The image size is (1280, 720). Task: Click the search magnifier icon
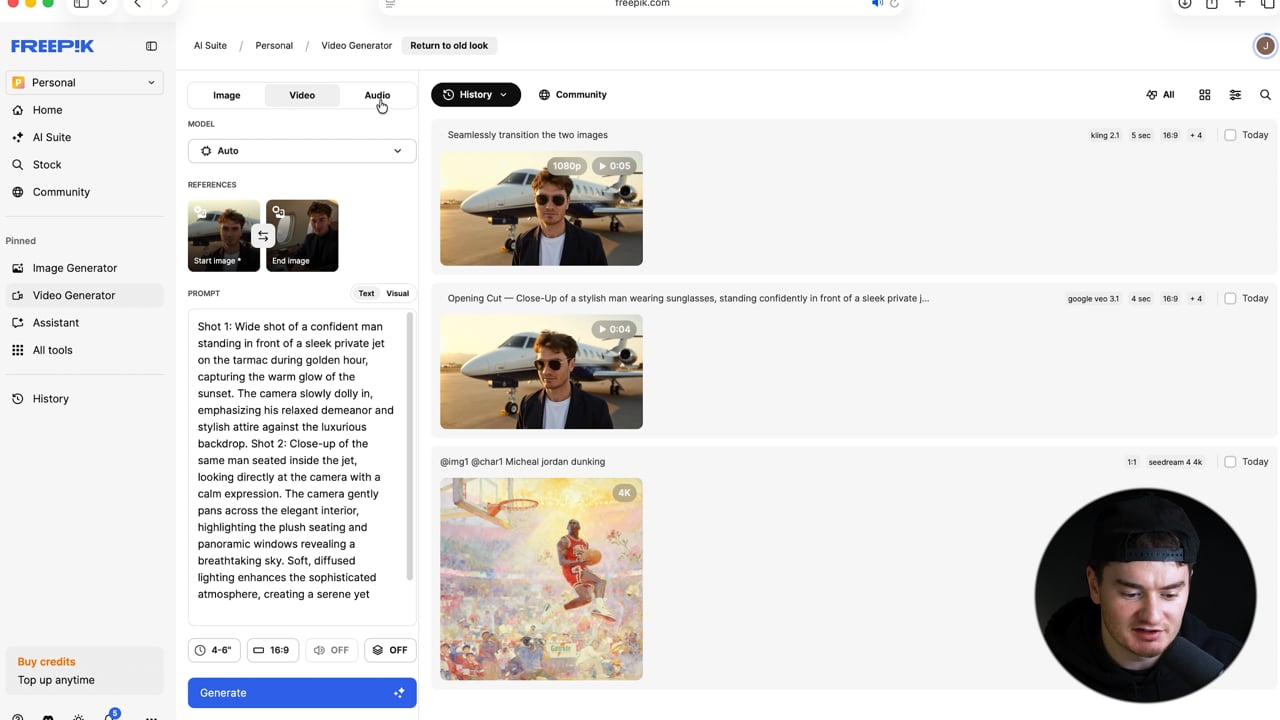tap(1265, 95)
